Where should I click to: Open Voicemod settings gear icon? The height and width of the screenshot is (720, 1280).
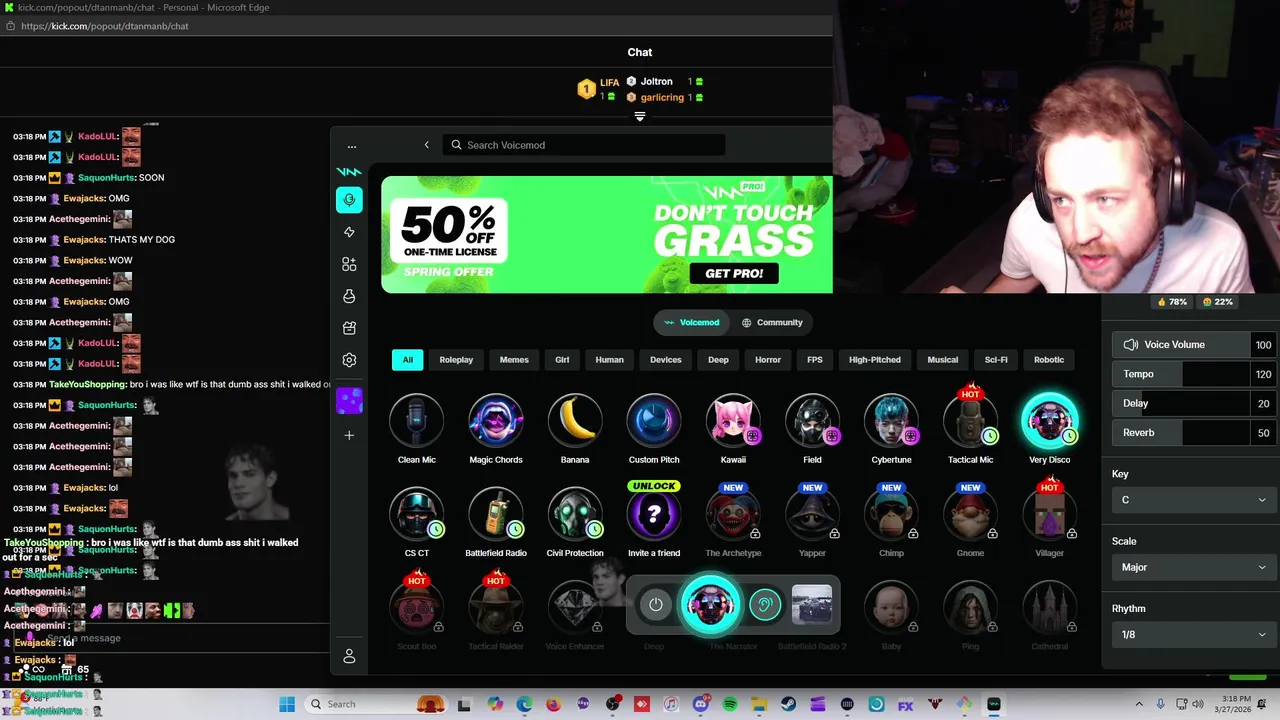tap(349, 360)
